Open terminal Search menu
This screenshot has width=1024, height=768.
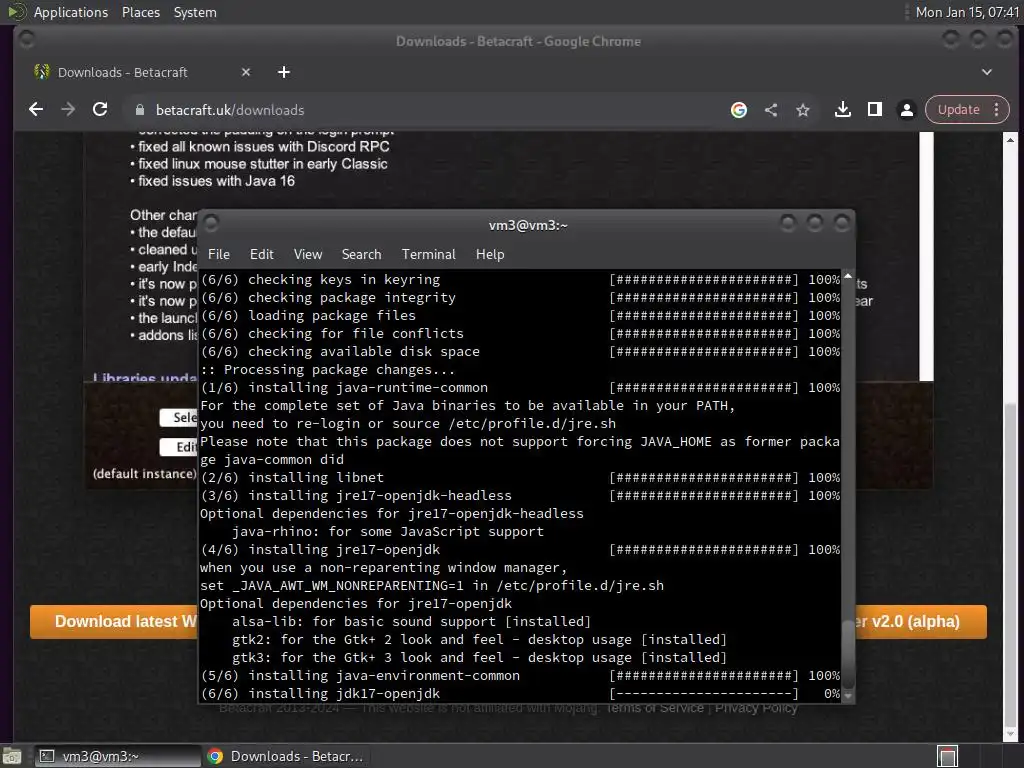[361, 255]
